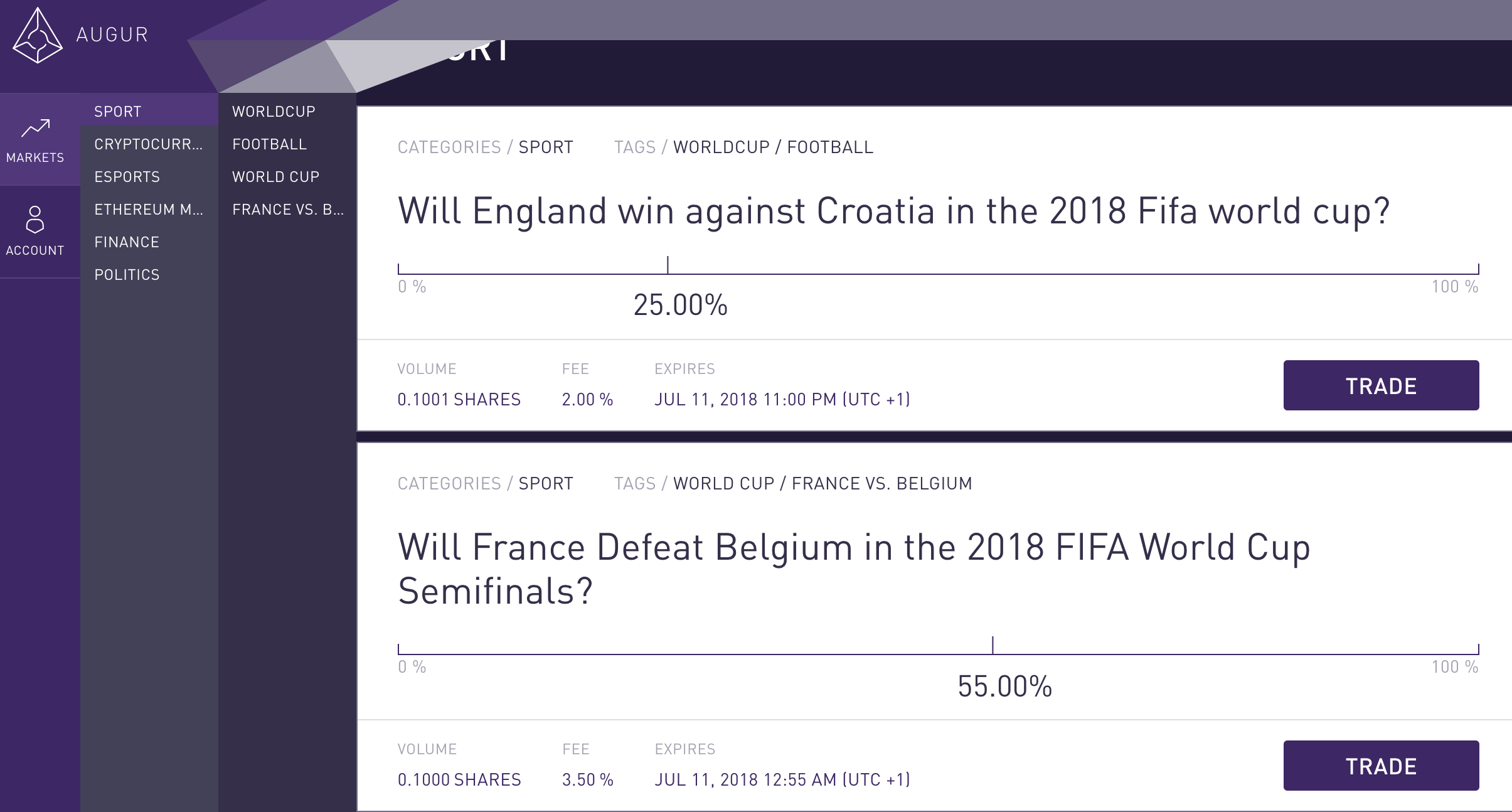1512x812 pixels.
Task: Open the England win against Croatia market title
Action: pyautogui.click(x=894, y=211)
